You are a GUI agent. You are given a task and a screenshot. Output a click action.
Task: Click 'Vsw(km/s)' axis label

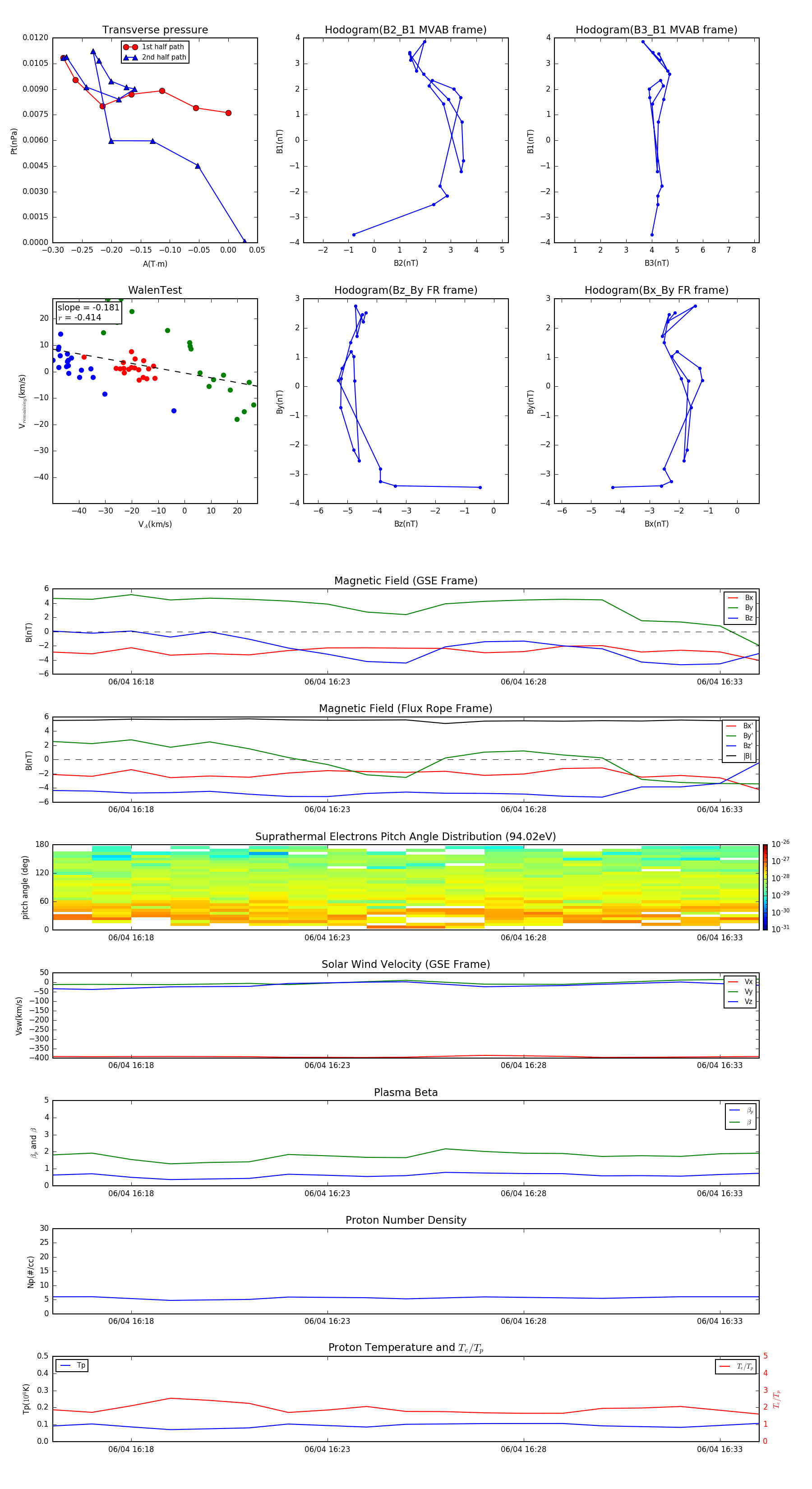point(19,1016)
